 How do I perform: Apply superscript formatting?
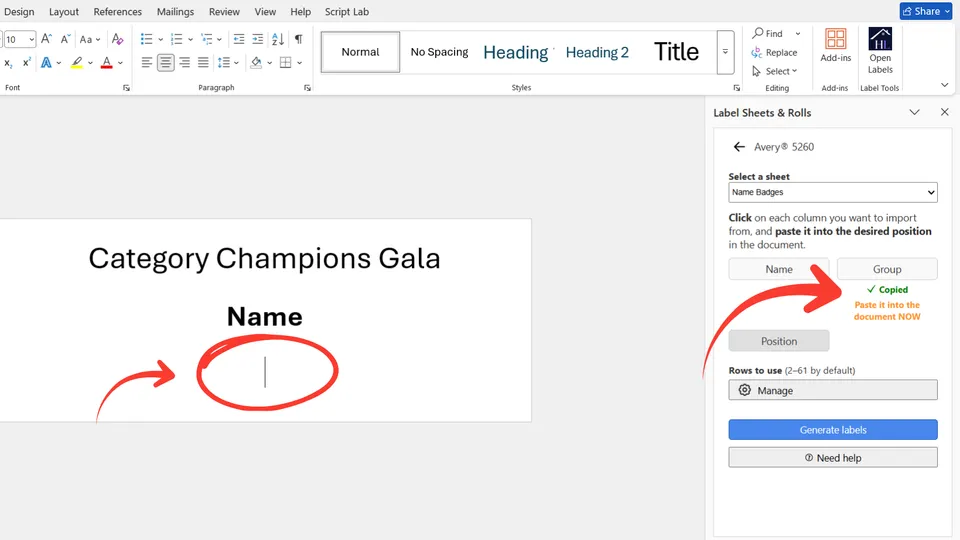point(26,62)
